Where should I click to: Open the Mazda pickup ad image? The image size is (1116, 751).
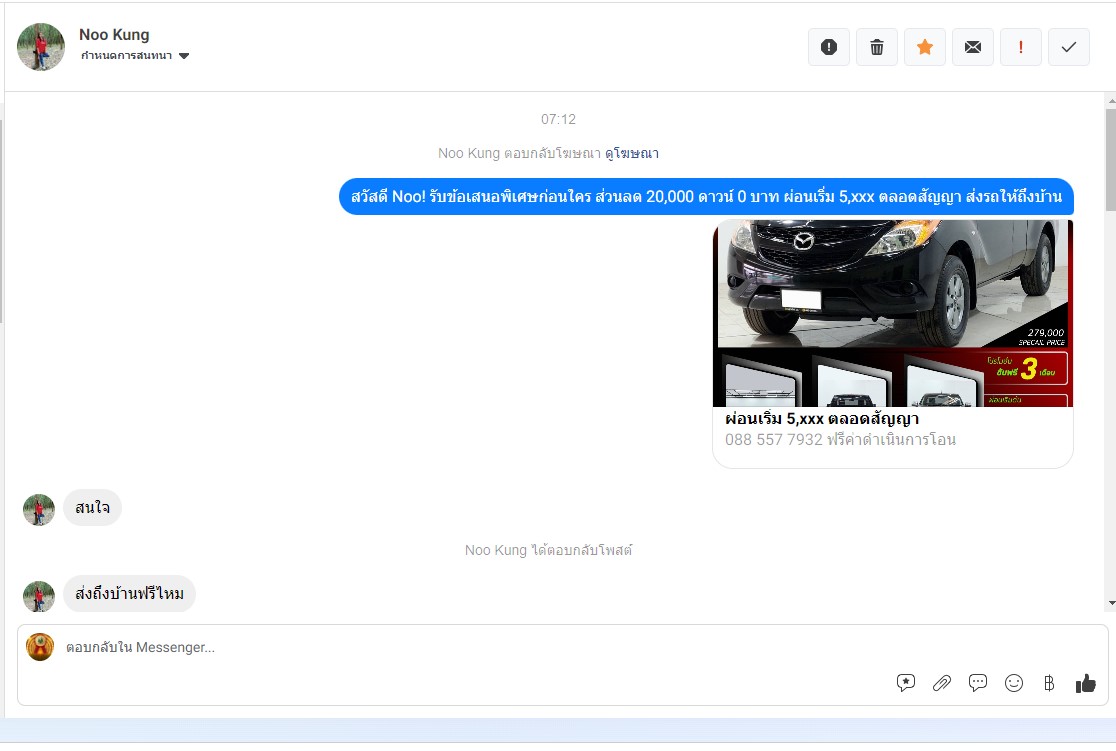892,312
